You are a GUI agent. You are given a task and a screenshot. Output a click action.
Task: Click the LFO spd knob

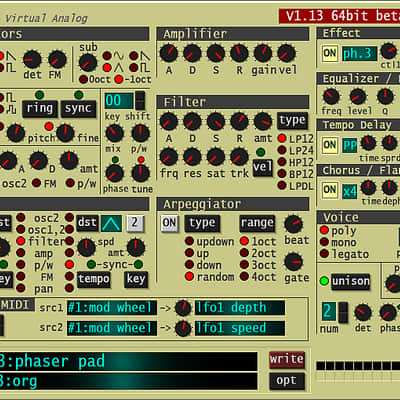[87, 247]
